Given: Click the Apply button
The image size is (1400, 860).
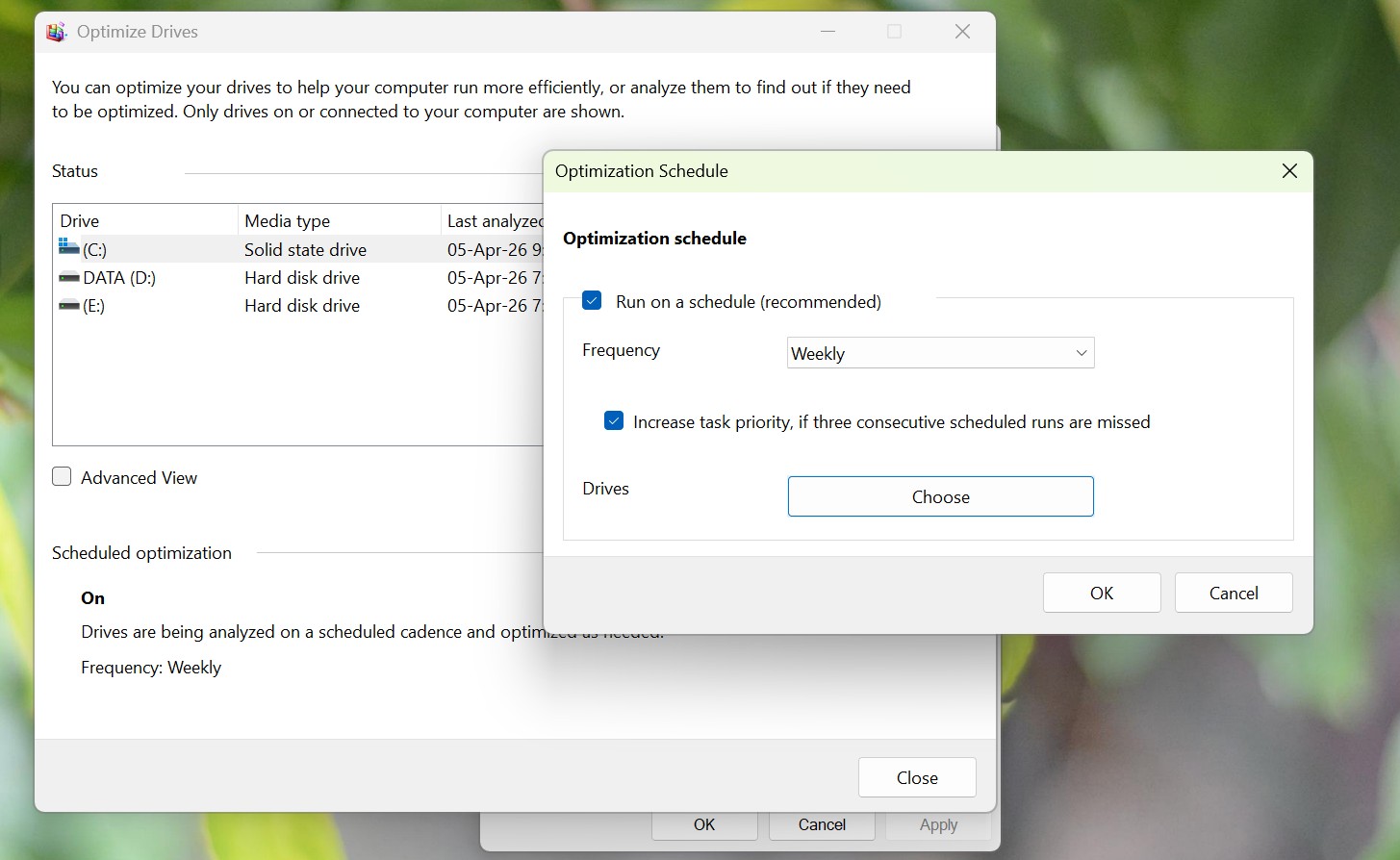Looking at the screenshot, I should point(937,824).
